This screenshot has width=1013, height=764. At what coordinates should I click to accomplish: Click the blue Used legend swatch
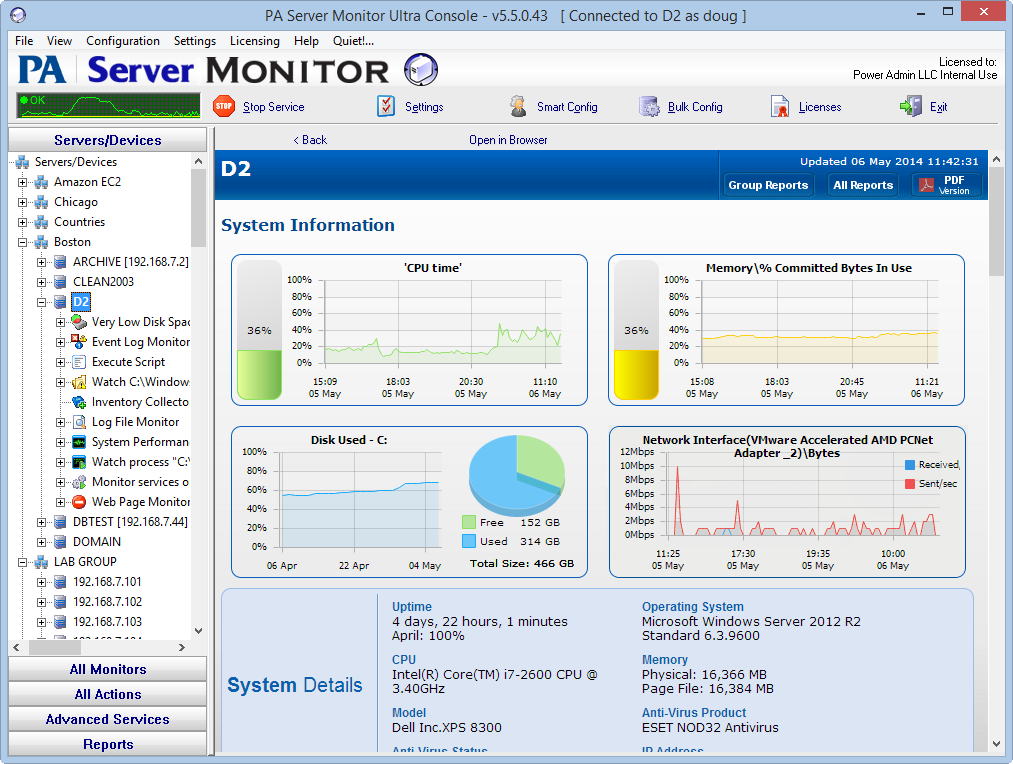tap(469, 541)
